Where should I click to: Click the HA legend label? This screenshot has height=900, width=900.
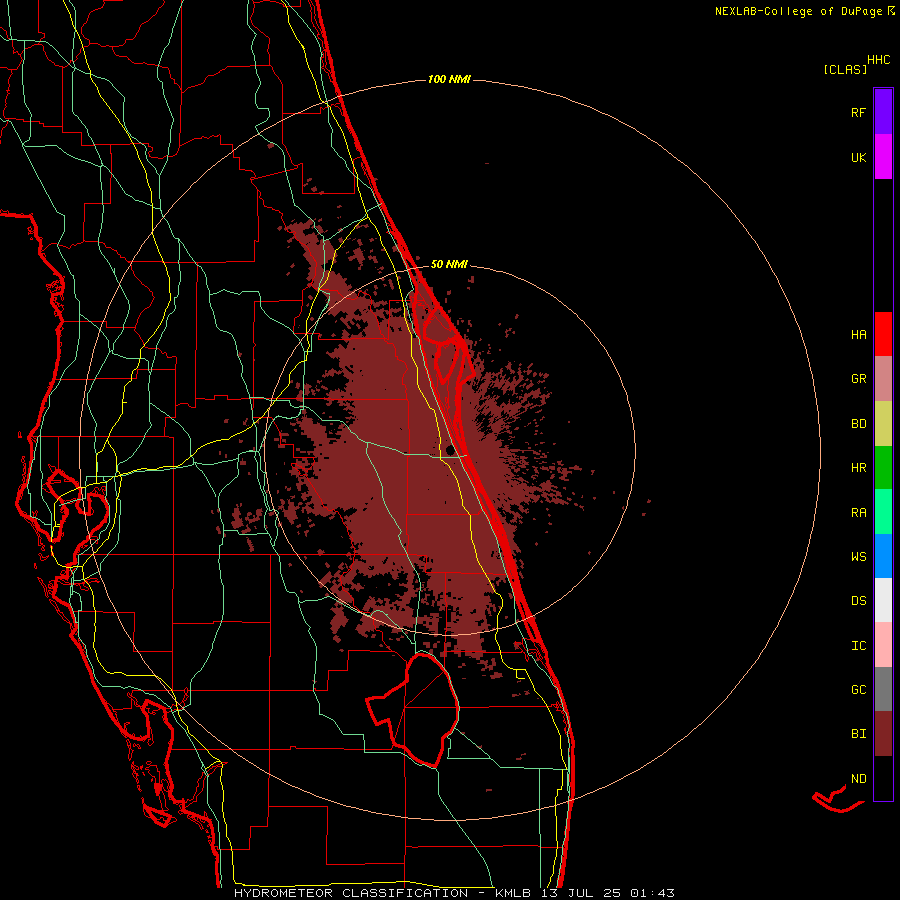pyautogui.click(x=858, y=335)
